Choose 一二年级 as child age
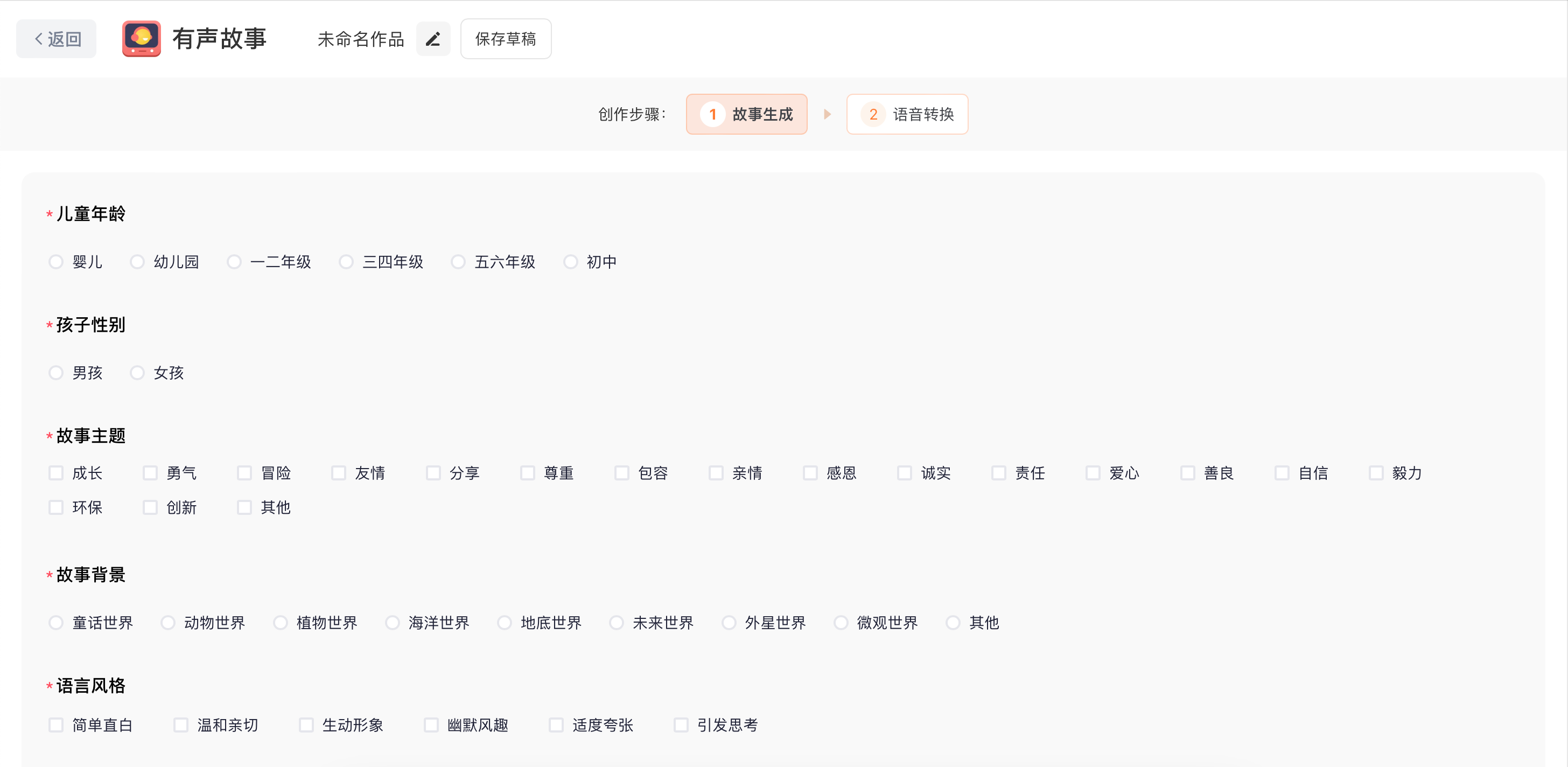Screen dimensions: 1568x767 (x=234, y=262)
